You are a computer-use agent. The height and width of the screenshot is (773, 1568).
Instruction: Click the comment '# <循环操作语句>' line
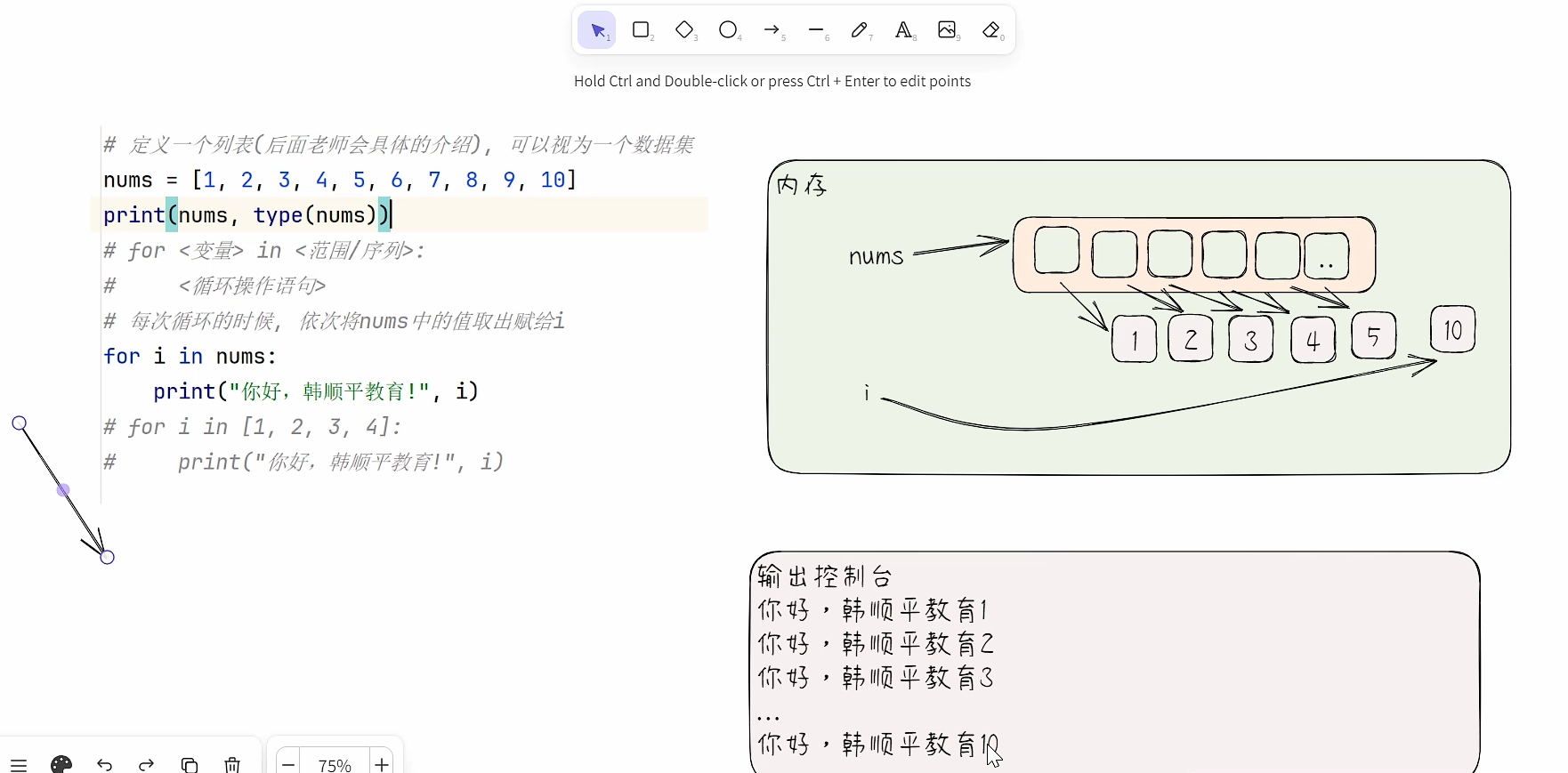(214, 286)
